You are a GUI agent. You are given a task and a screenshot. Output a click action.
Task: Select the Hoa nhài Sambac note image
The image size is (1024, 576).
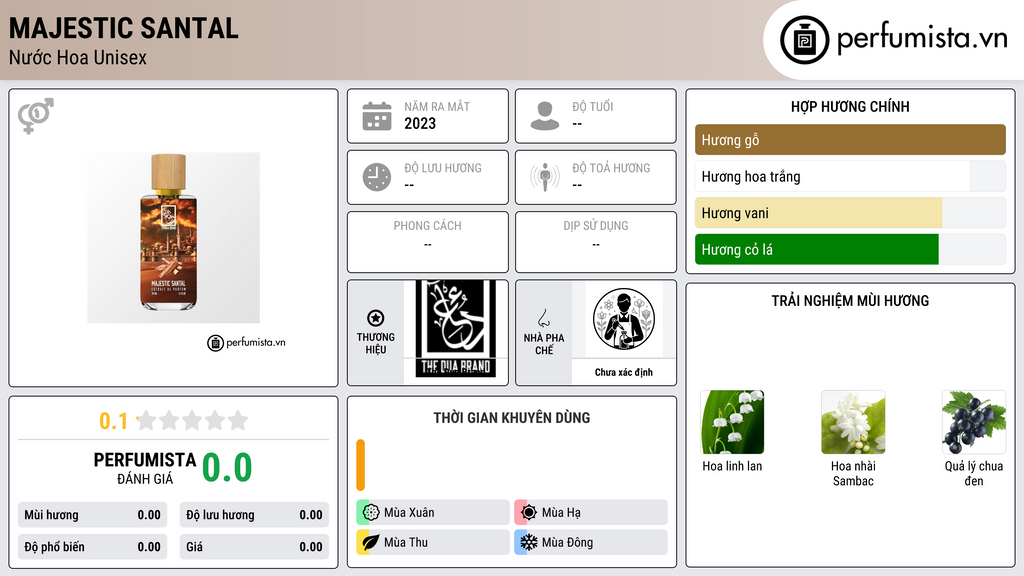(853, 422)
